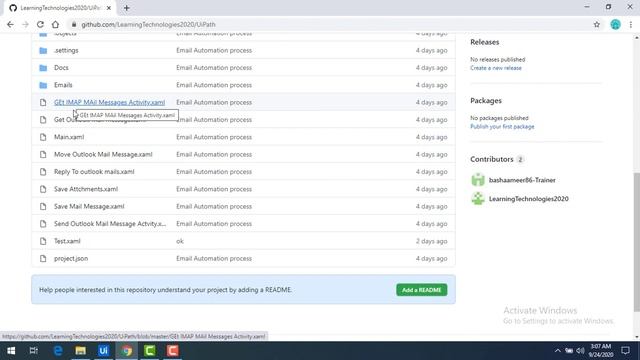Open Chrome profile avatar
Image resolution: width=640 pixels, height=360 pixels.
point(615,24)
